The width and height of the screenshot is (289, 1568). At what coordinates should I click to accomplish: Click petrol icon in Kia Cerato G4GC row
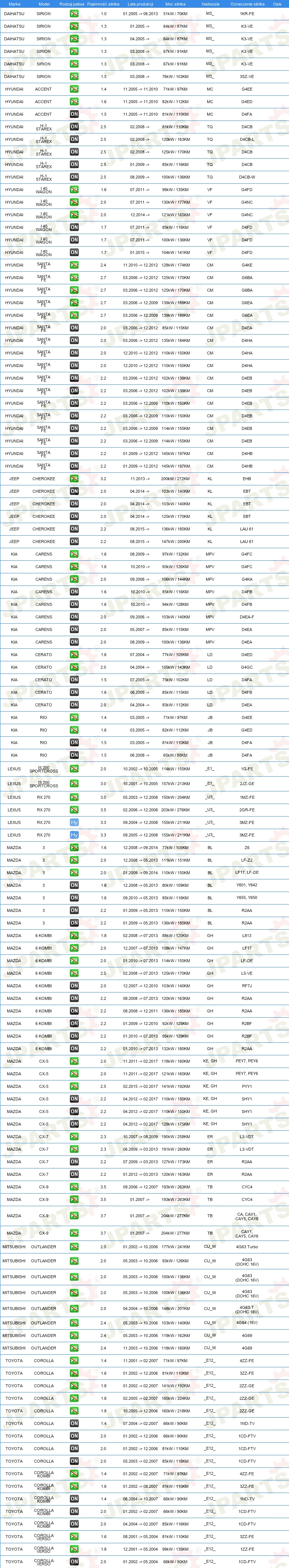74,667
